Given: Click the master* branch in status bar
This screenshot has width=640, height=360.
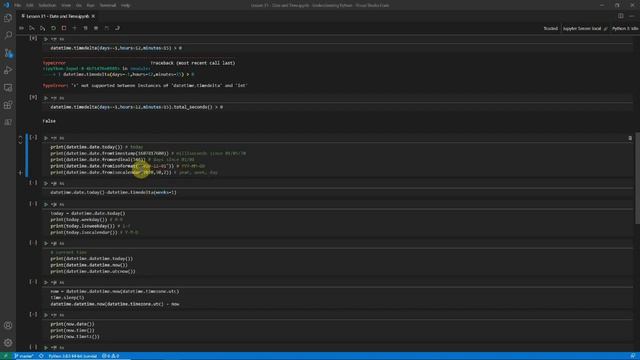Looking at the screenshot, I should pyautogui.click(x=24, y=356).
